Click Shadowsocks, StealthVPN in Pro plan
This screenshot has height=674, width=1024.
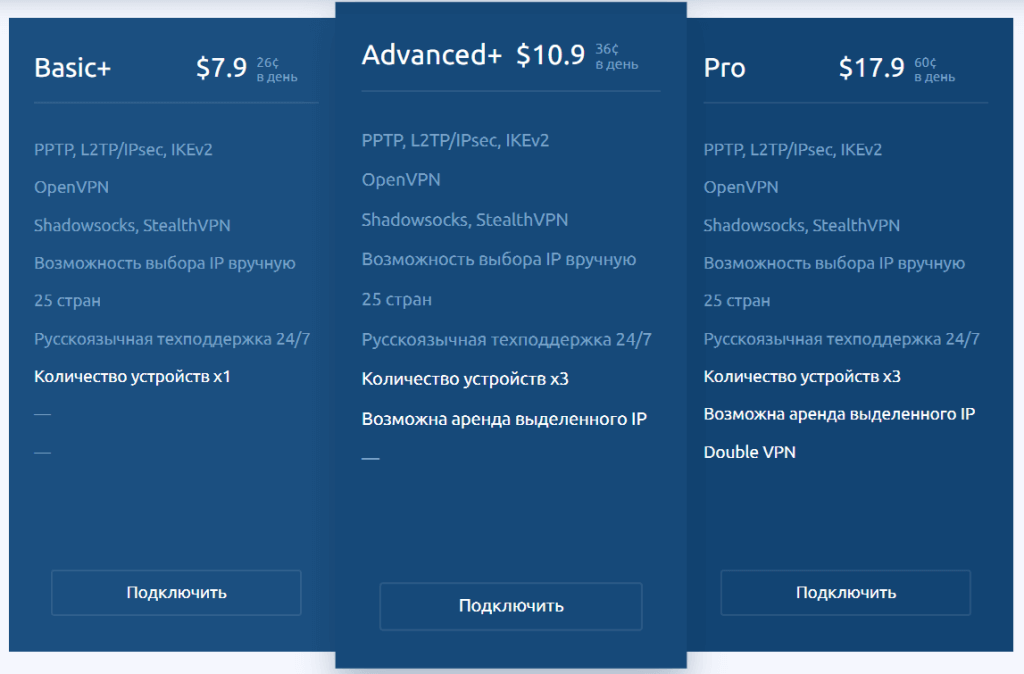pyautogui.click(x=801, y=225)
